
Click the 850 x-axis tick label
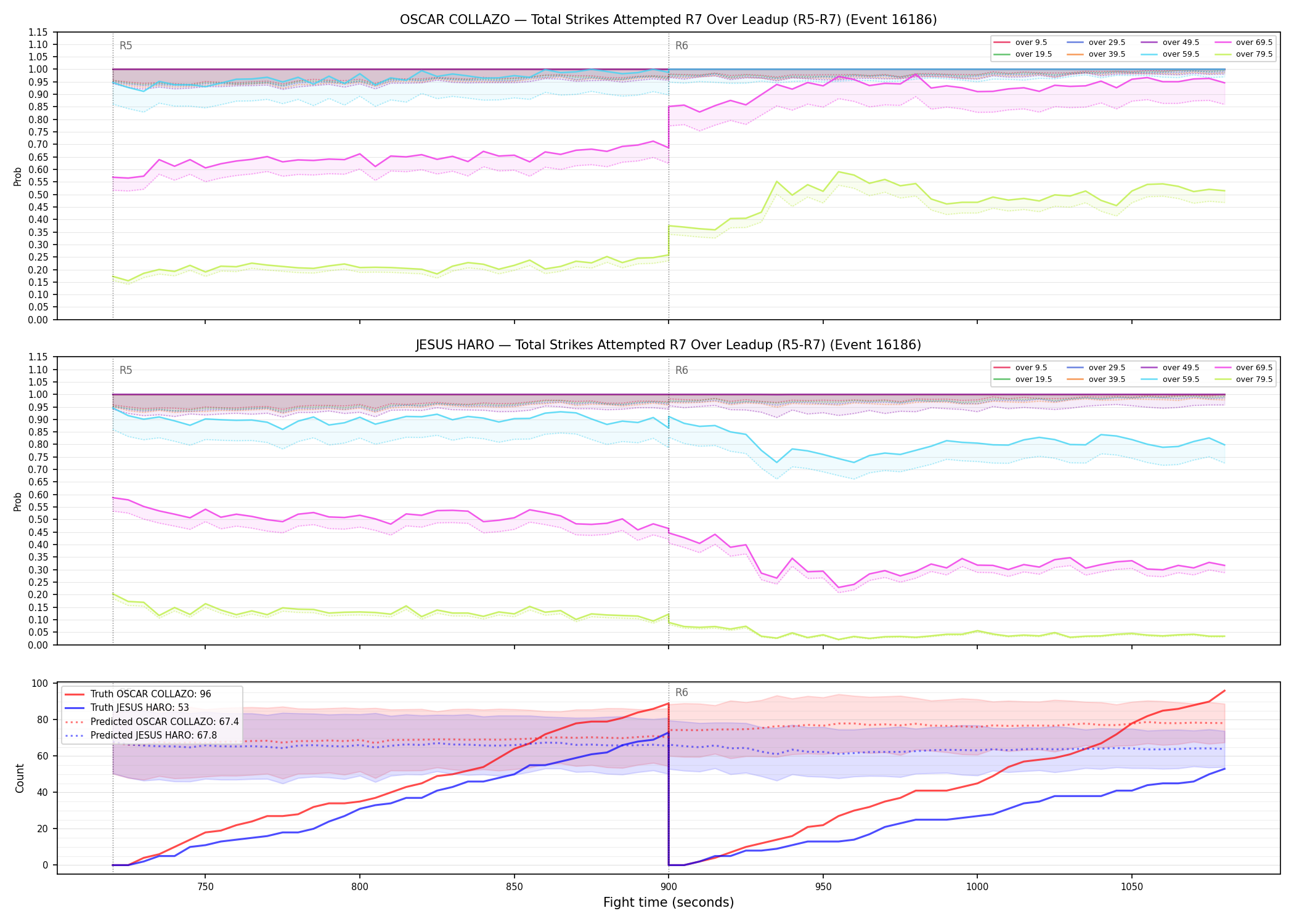click(514, 887)
